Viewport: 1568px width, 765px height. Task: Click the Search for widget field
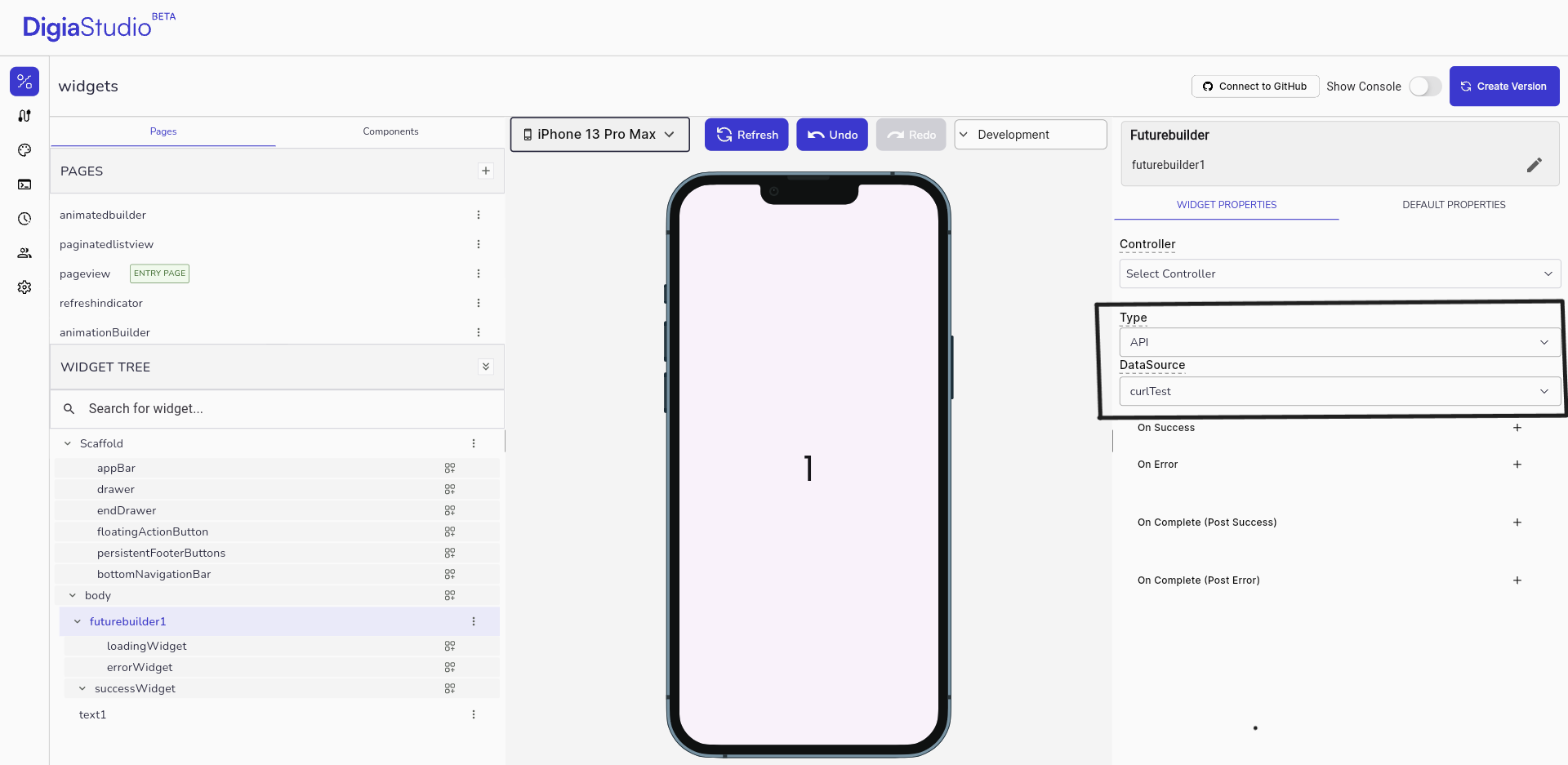click(278, 408)
